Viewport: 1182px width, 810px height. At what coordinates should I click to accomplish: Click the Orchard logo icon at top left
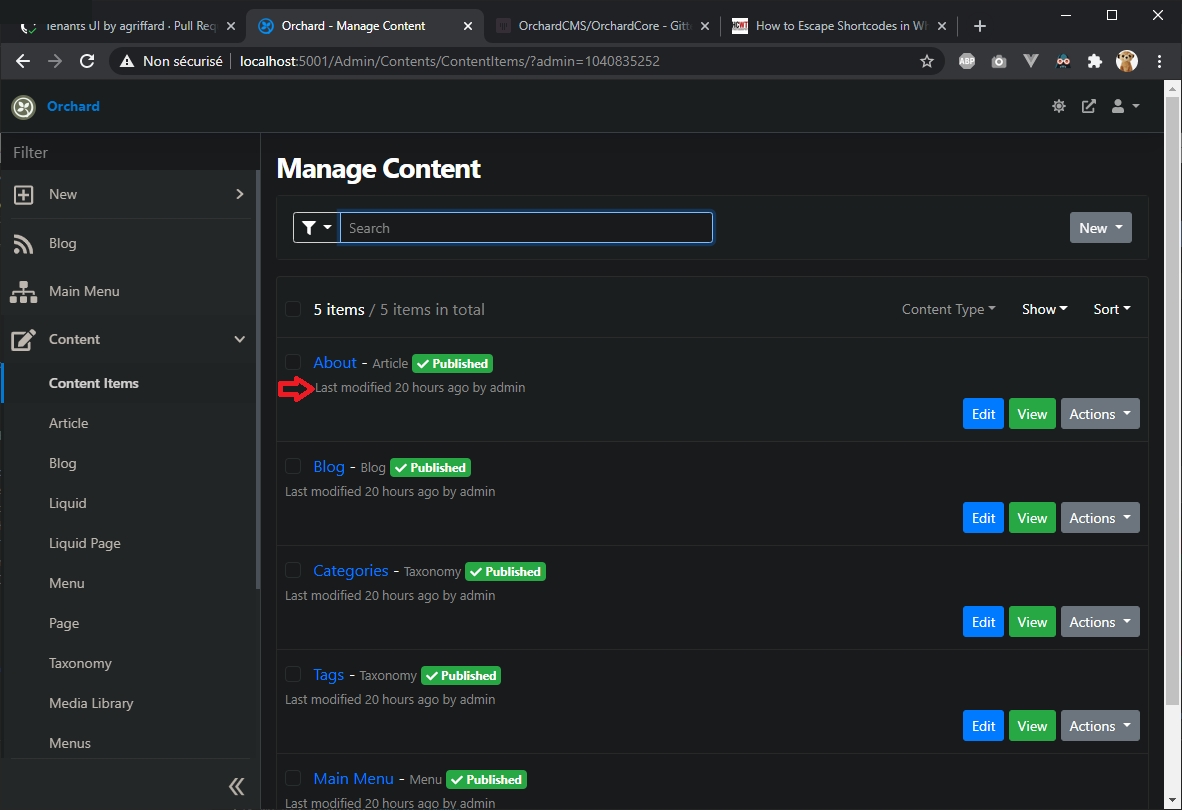(x=23, y=106)
